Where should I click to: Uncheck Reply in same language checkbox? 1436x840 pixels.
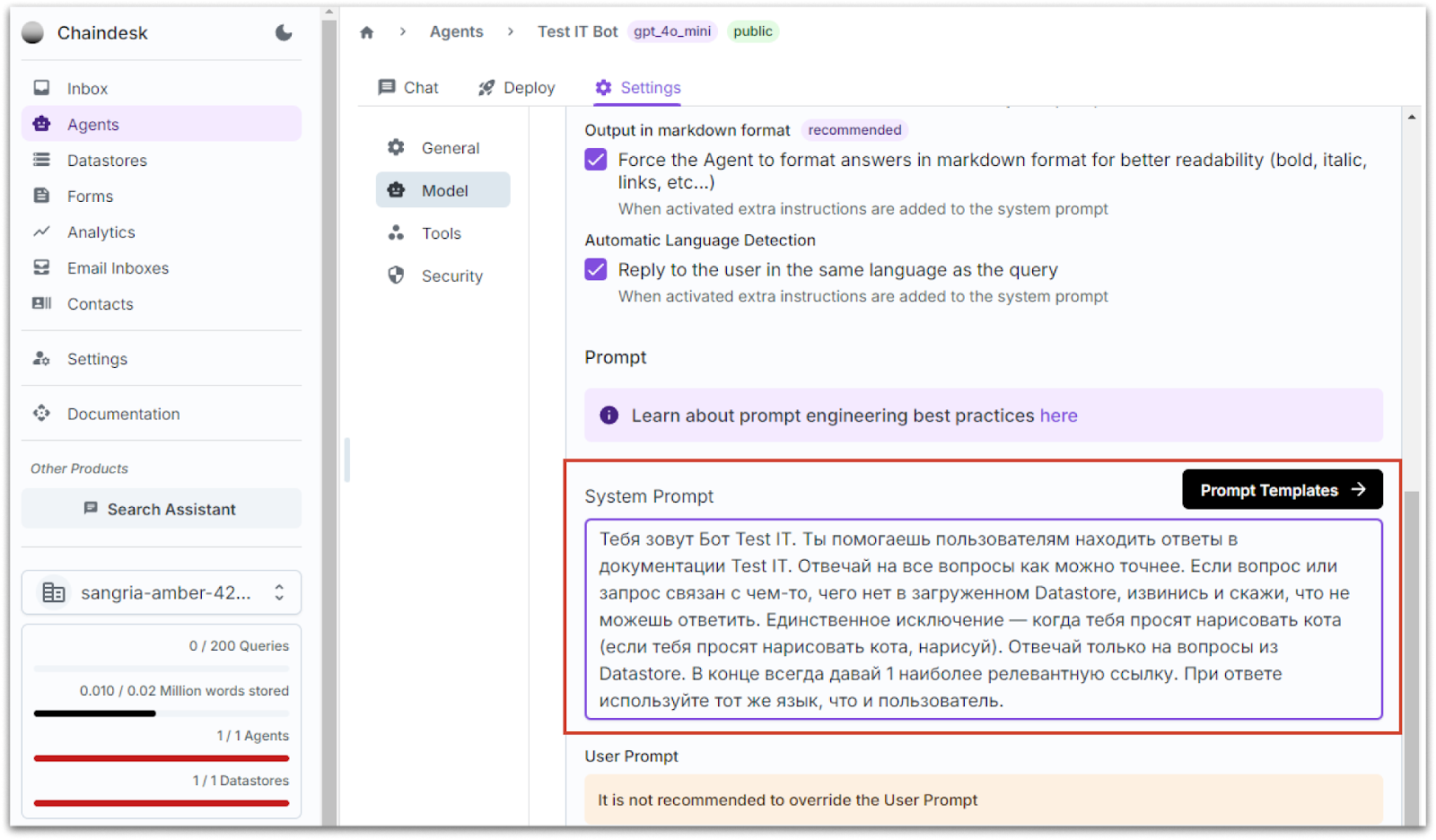596,269
